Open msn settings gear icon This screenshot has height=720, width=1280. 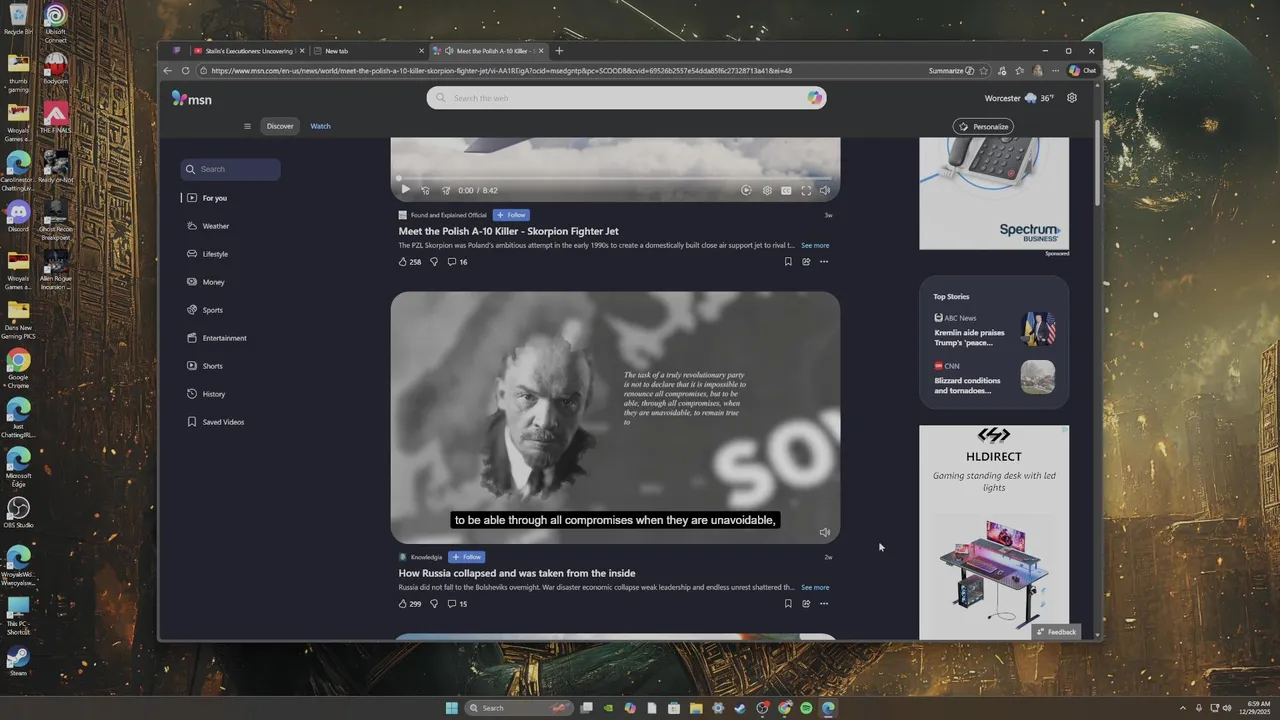click(1072, 98)
